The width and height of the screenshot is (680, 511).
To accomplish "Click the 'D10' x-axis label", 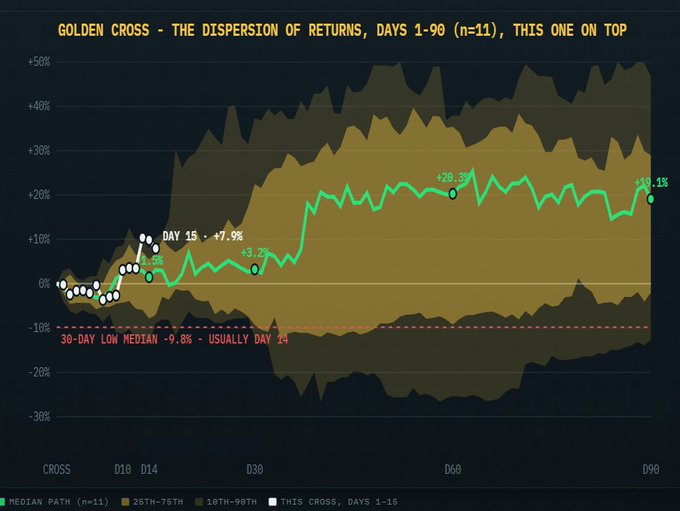I will (x=123, y=469).
